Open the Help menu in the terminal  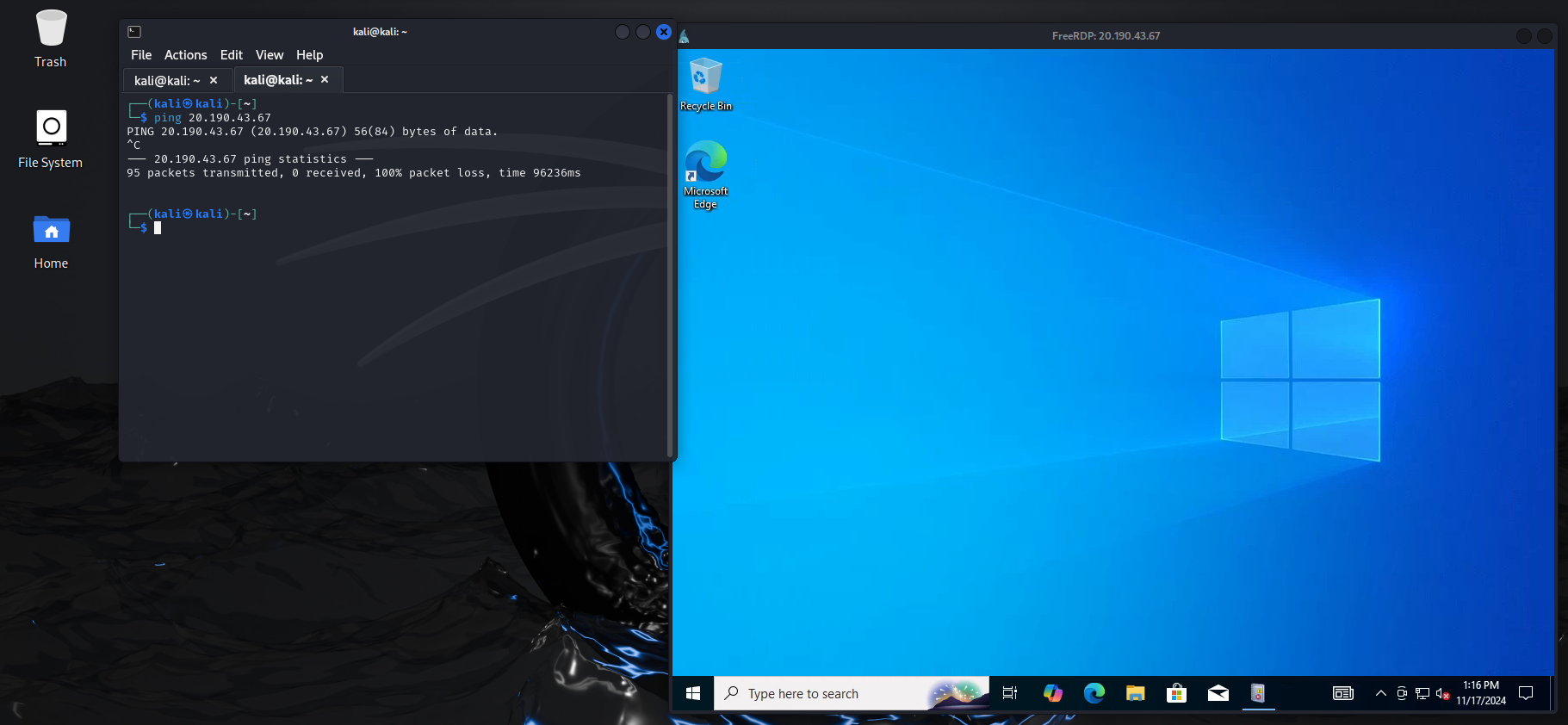[310, 55]
